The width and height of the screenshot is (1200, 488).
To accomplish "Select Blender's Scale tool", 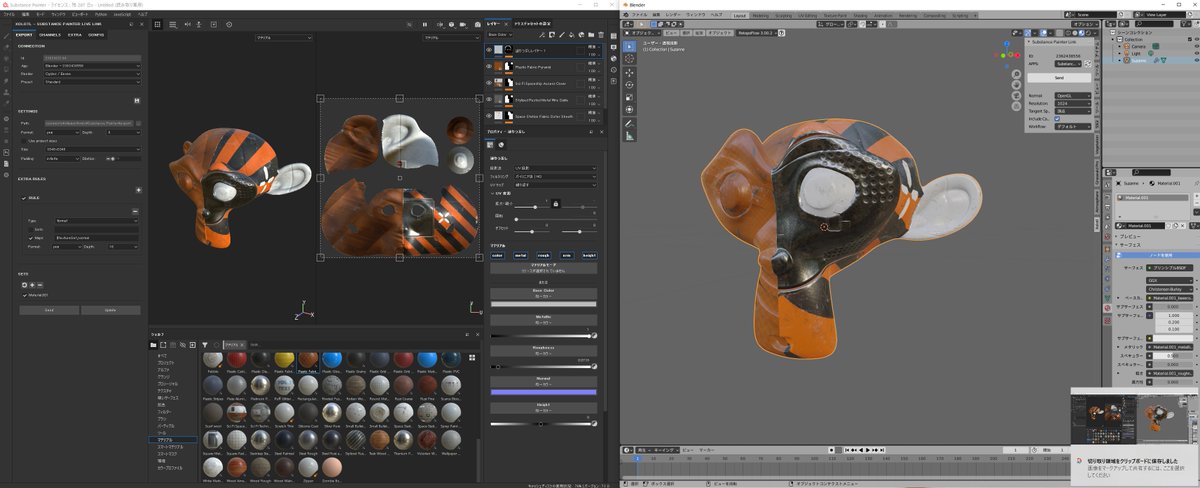I will click(x=629, y=97).
